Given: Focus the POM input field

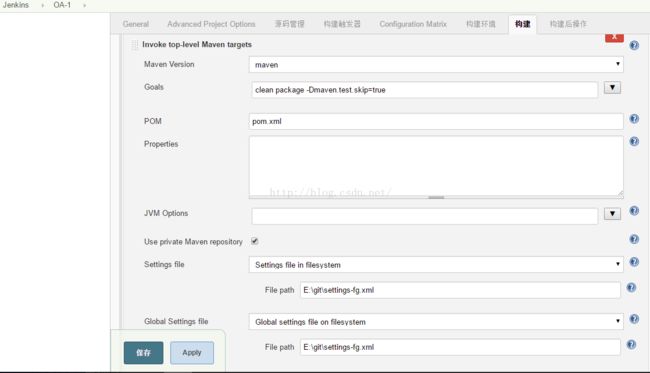Looking at the screenshot, I should click(436, 121).
